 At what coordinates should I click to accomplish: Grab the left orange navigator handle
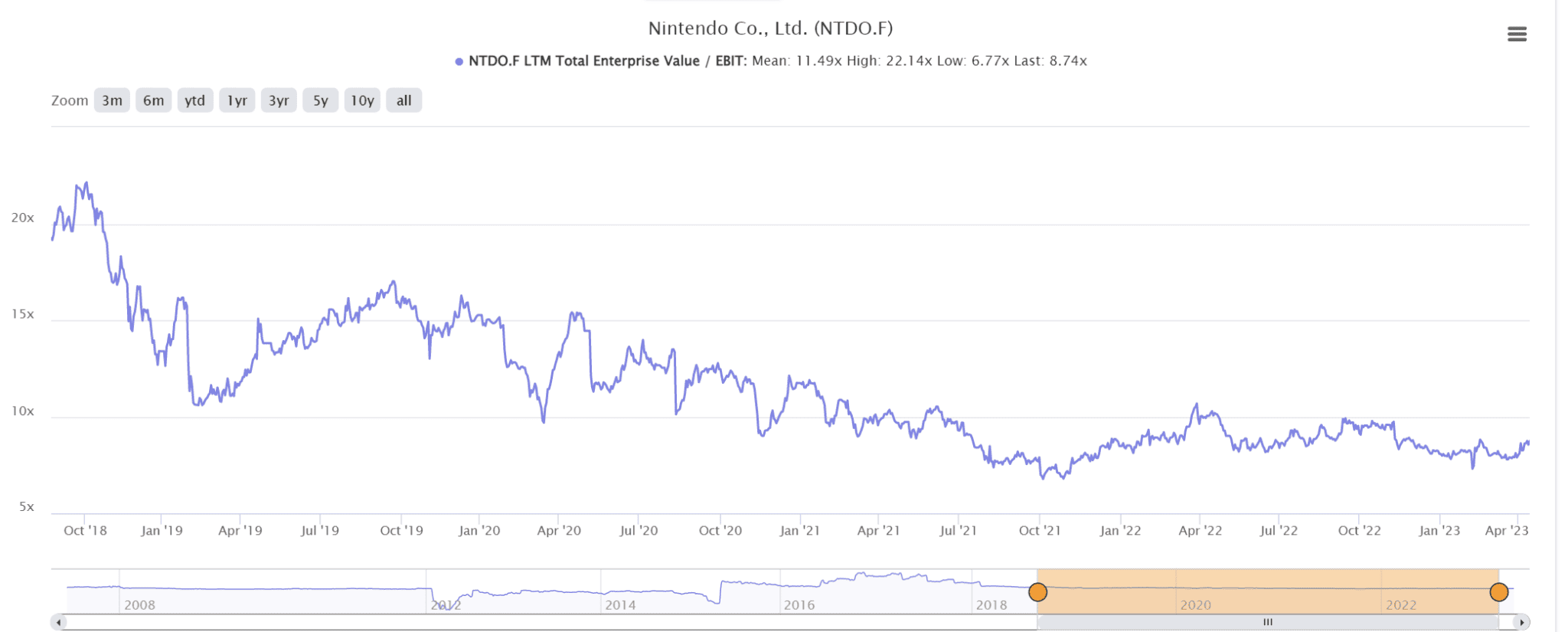1037,592
